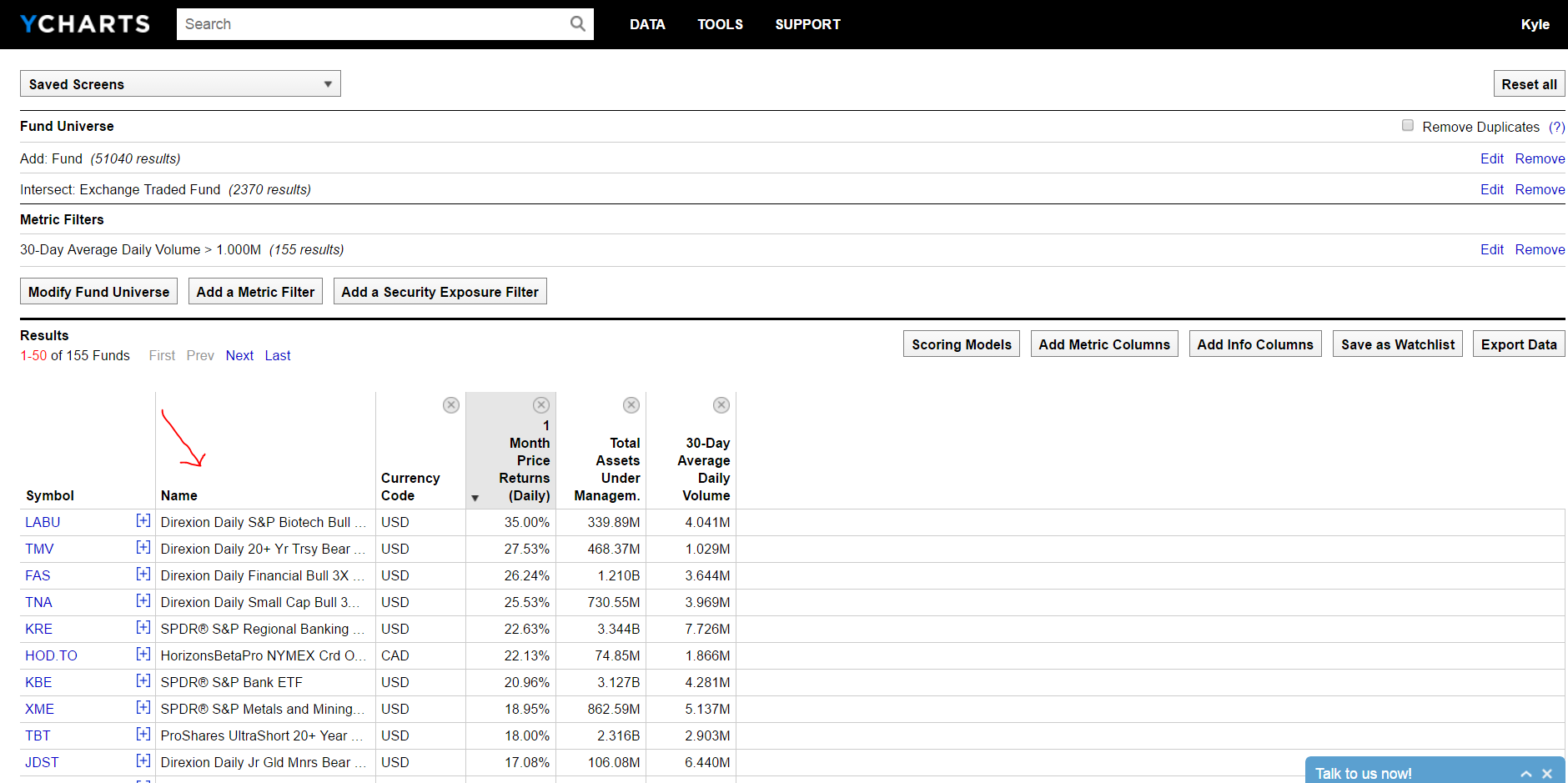The width and height of the screenshot is (1568, 783).
Task: Close the Talk to us now chat
Action: pos(1547,774)
